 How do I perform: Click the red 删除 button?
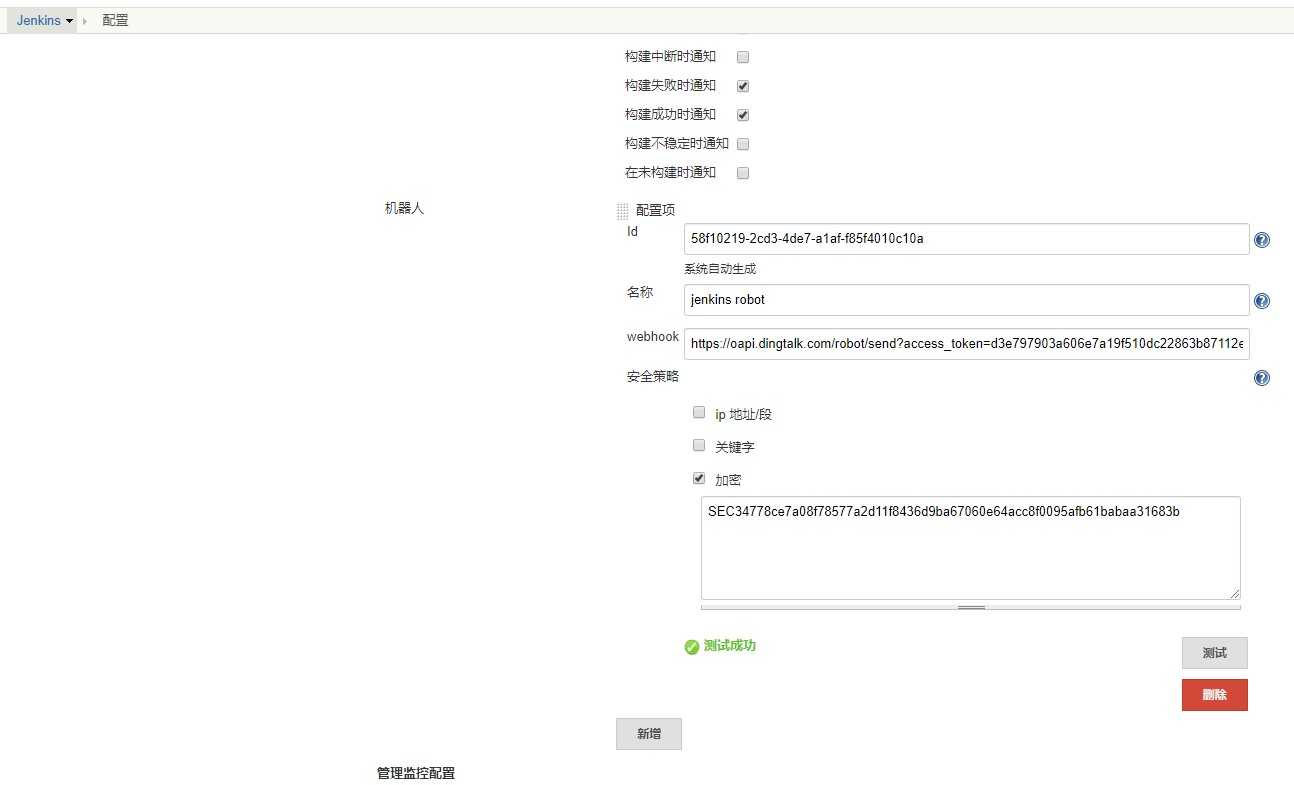[x=1214, y=695]
